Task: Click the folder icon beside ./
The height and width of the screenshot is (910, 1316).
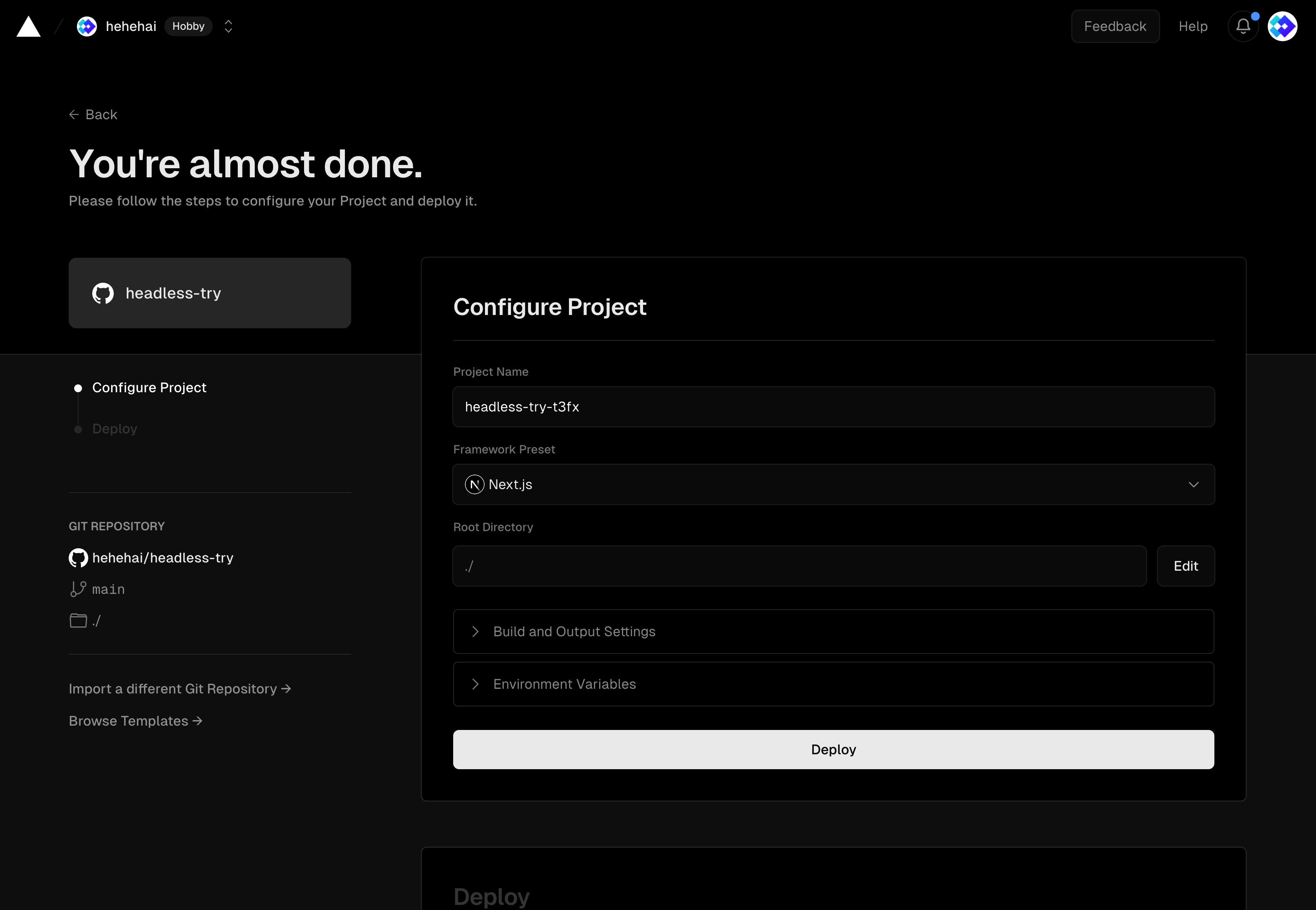Action: (78, 621)
